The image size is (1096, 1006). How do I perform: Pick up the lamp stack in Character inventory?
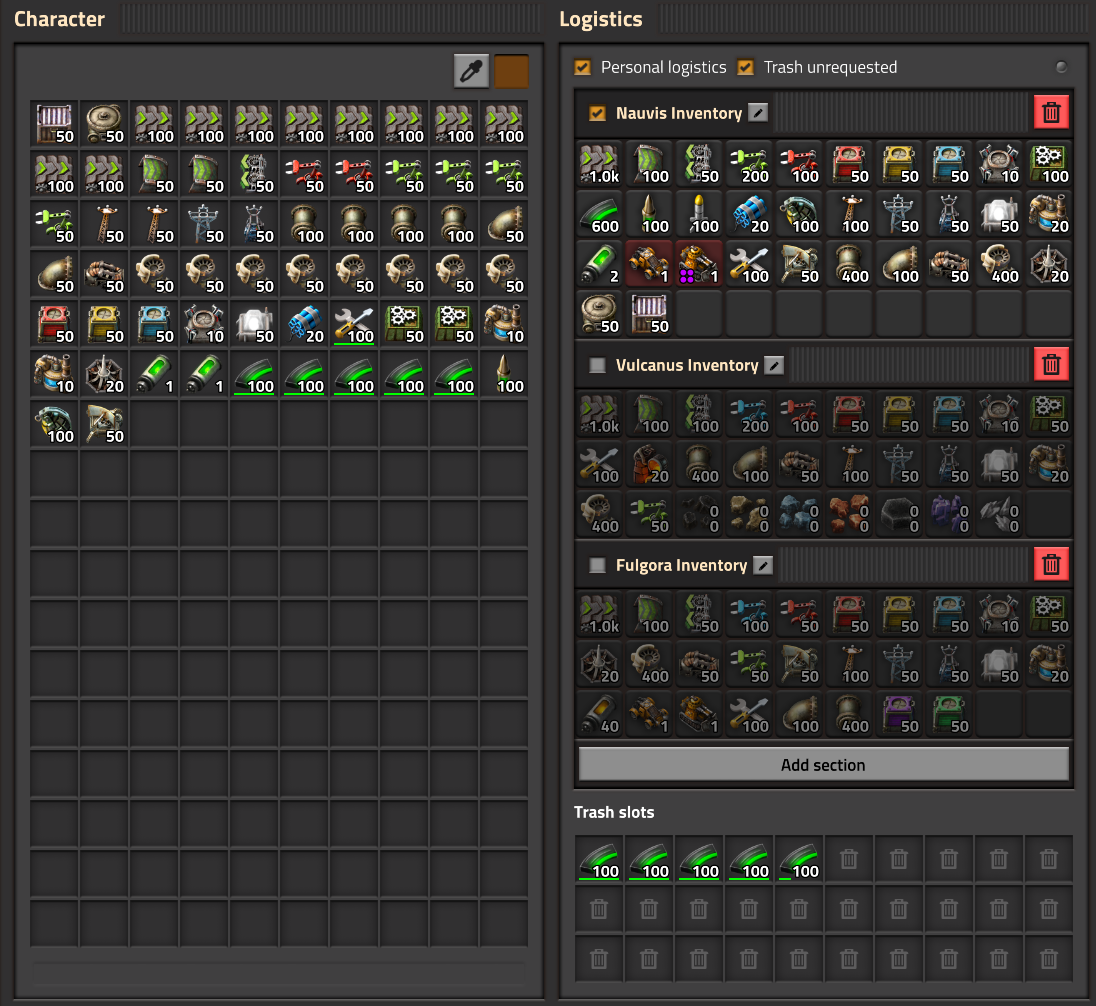pos(254,325)
